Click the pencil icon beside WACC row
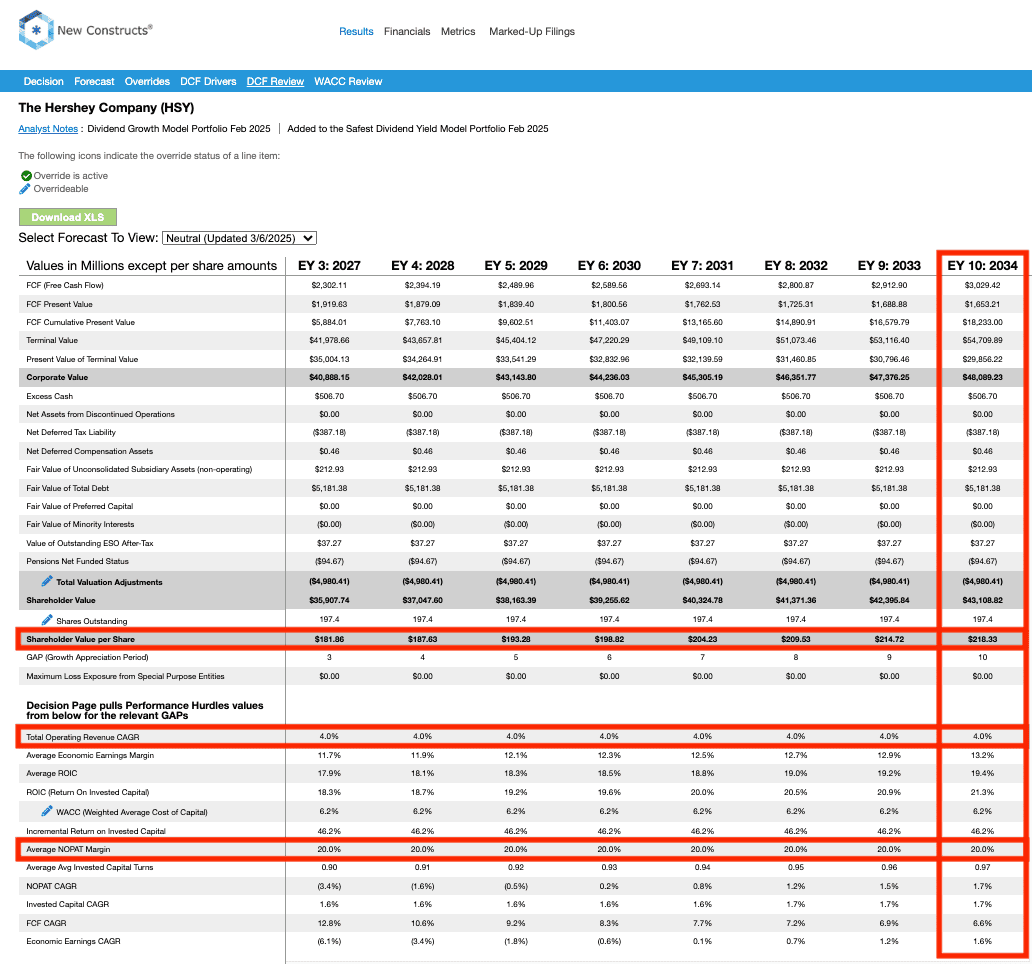 [x=47, y=811]
